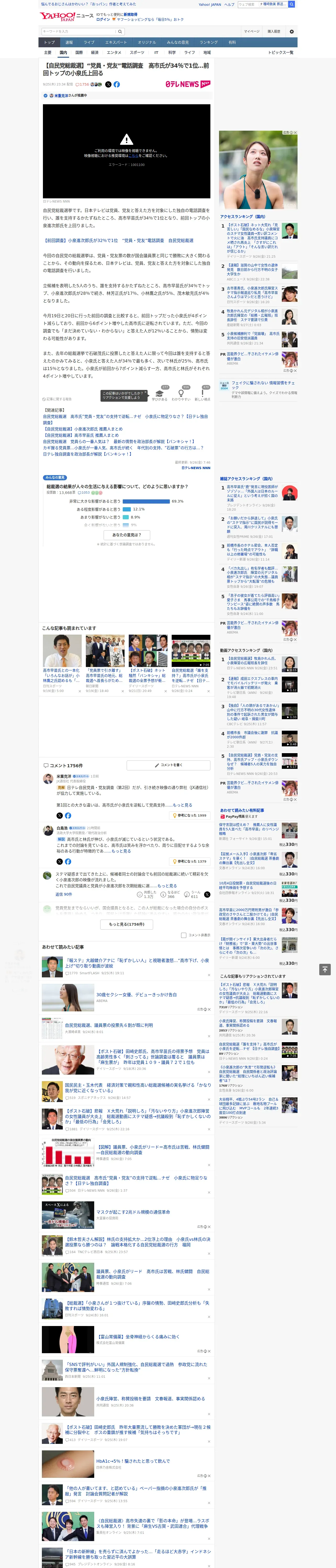336x1568 pixels.
Task: Open the 前回調査 小泉進次郎氏が32%で1位 link
Action: click(118, 240)
